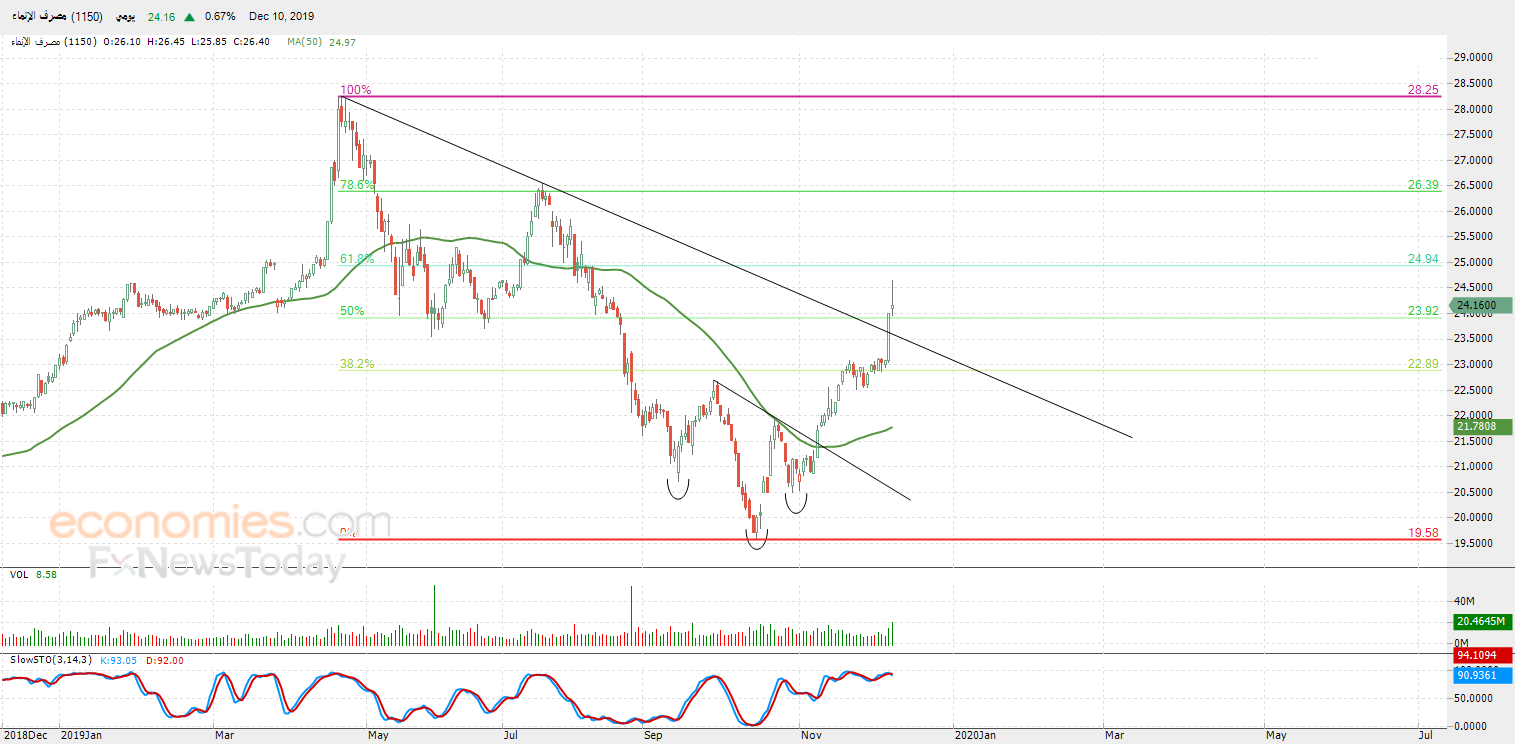Click the "78.6%" Fibonacci level label
1515x744 pixels.
point(357,185)
